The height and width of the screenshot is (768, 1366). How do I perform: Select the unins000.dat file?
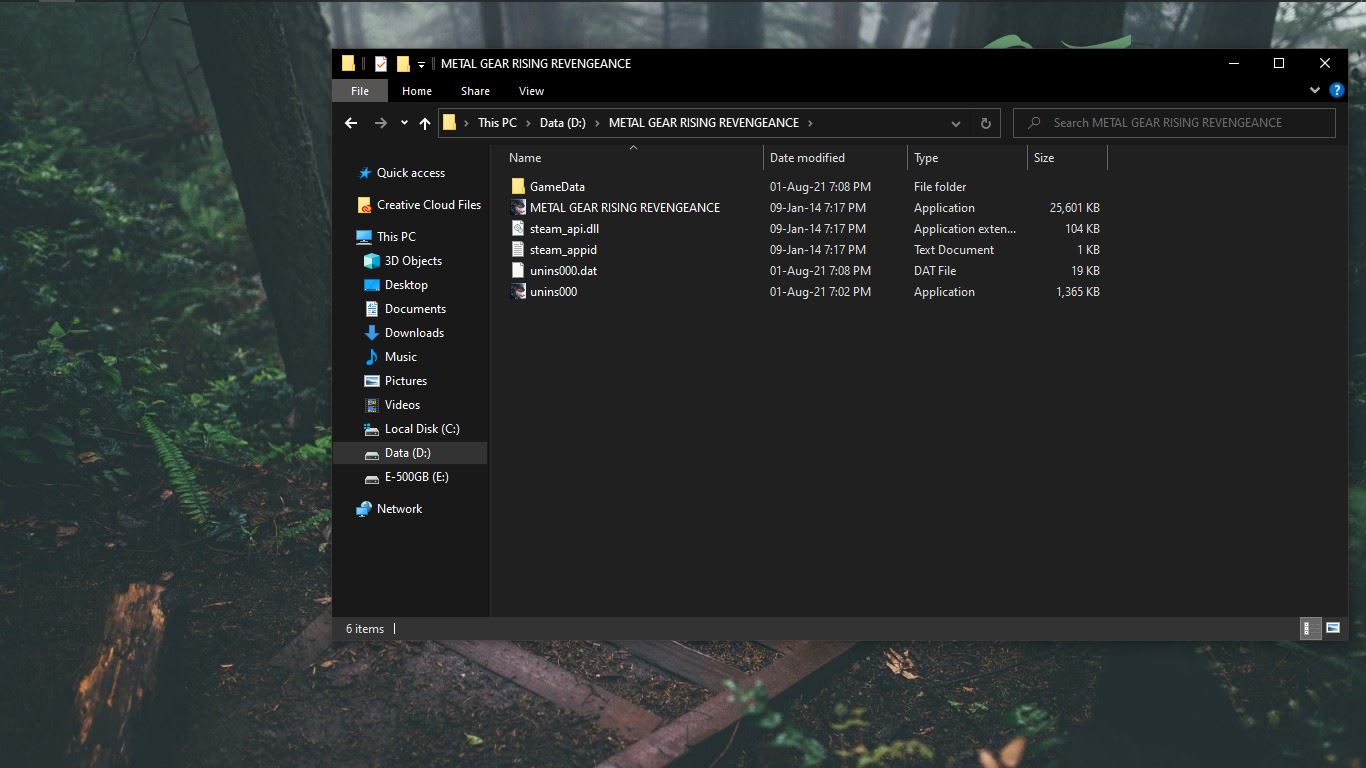(563, 271)
